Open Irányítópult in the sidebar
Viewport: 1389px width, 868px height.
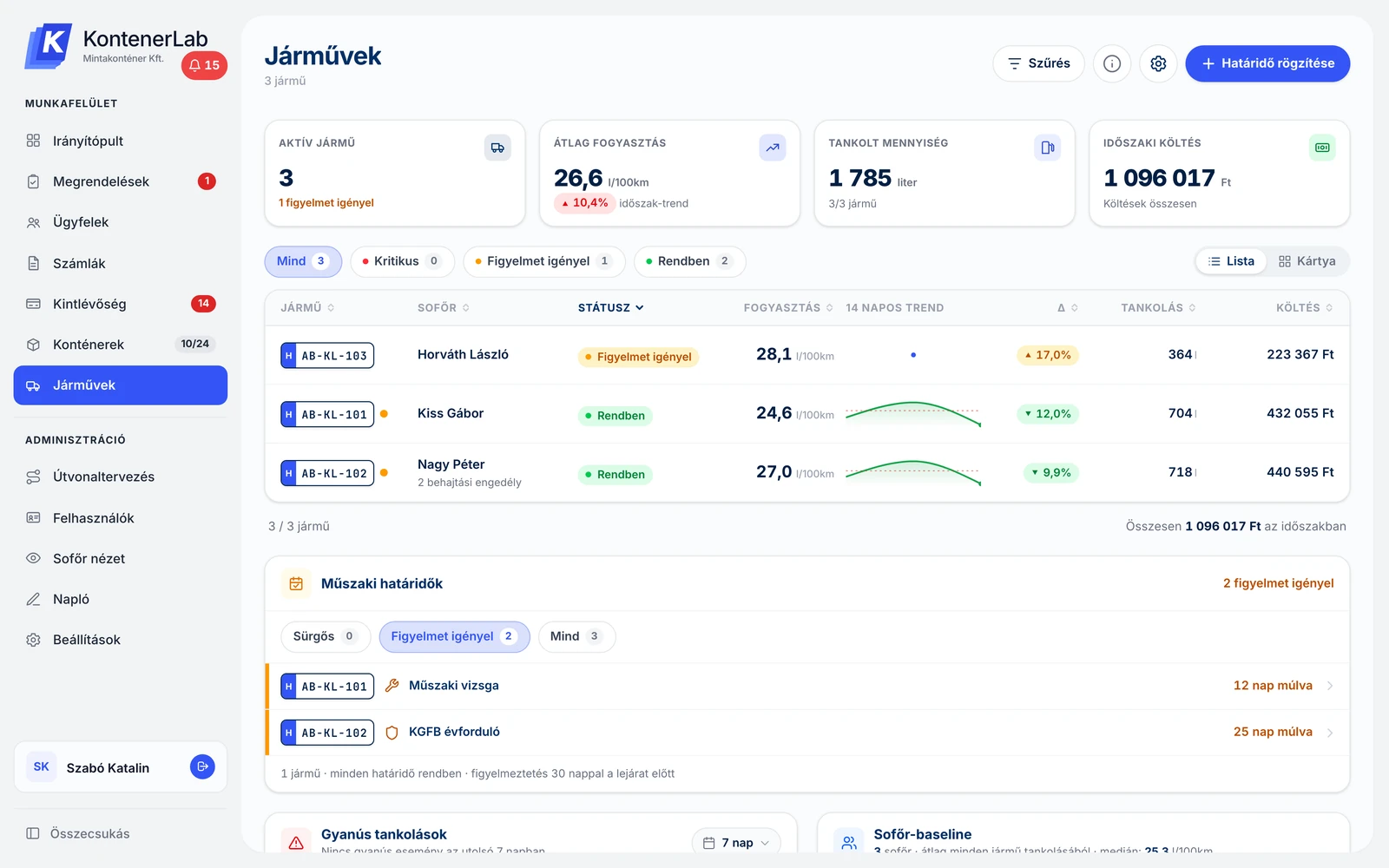pyautogui.click(x=121, y=141)
